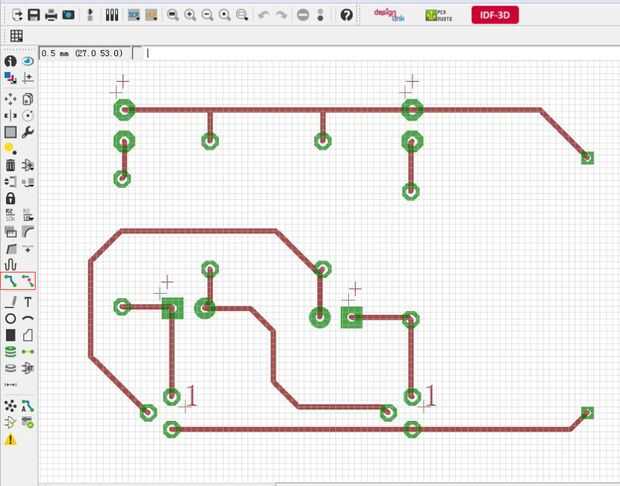Image resolution: width=620 pixels, height=486 pixels.
Task: Click the red IDF-3D button
Action: 495,15
